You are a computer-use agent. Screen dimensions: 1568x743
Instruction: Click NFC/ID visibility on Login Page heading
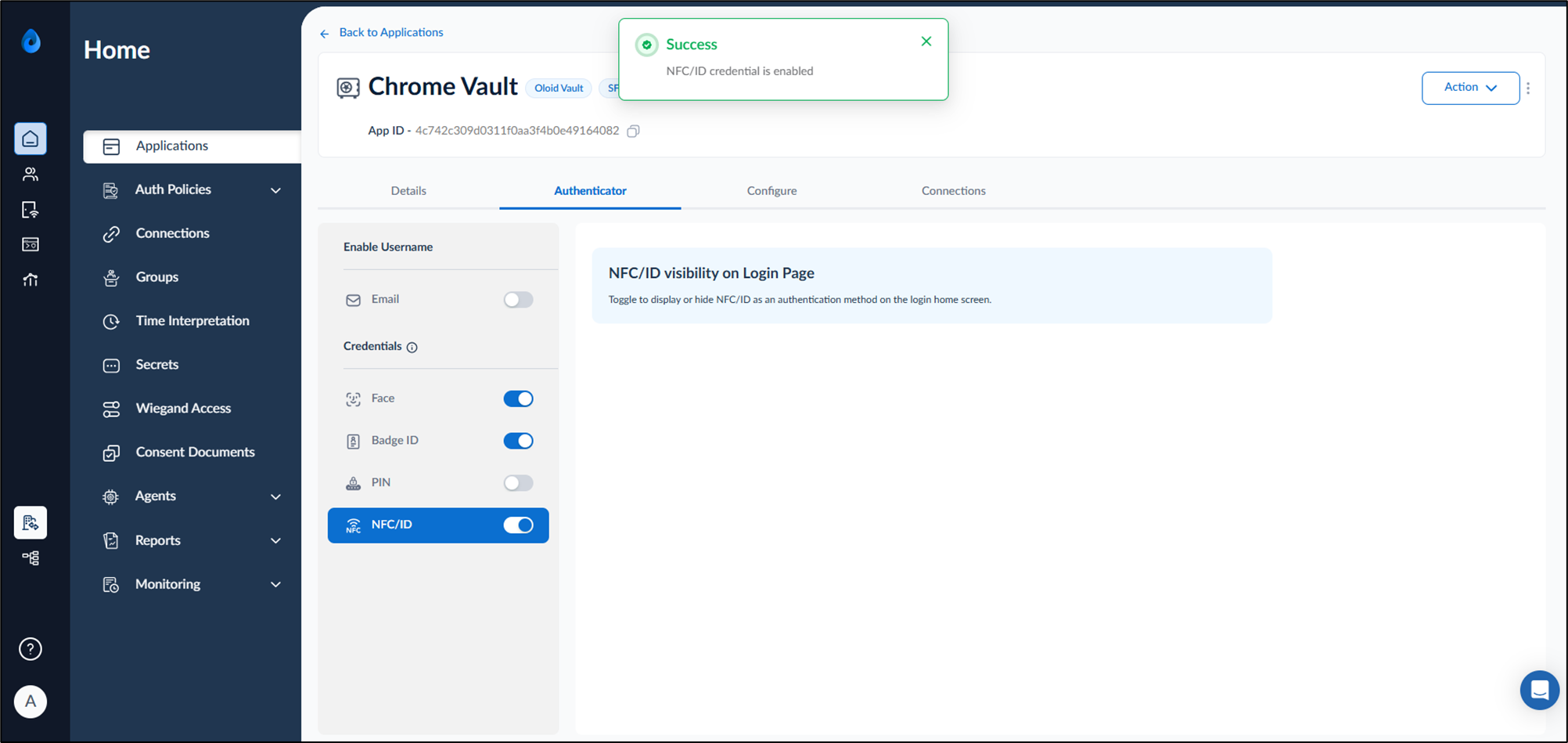[711, 273]
